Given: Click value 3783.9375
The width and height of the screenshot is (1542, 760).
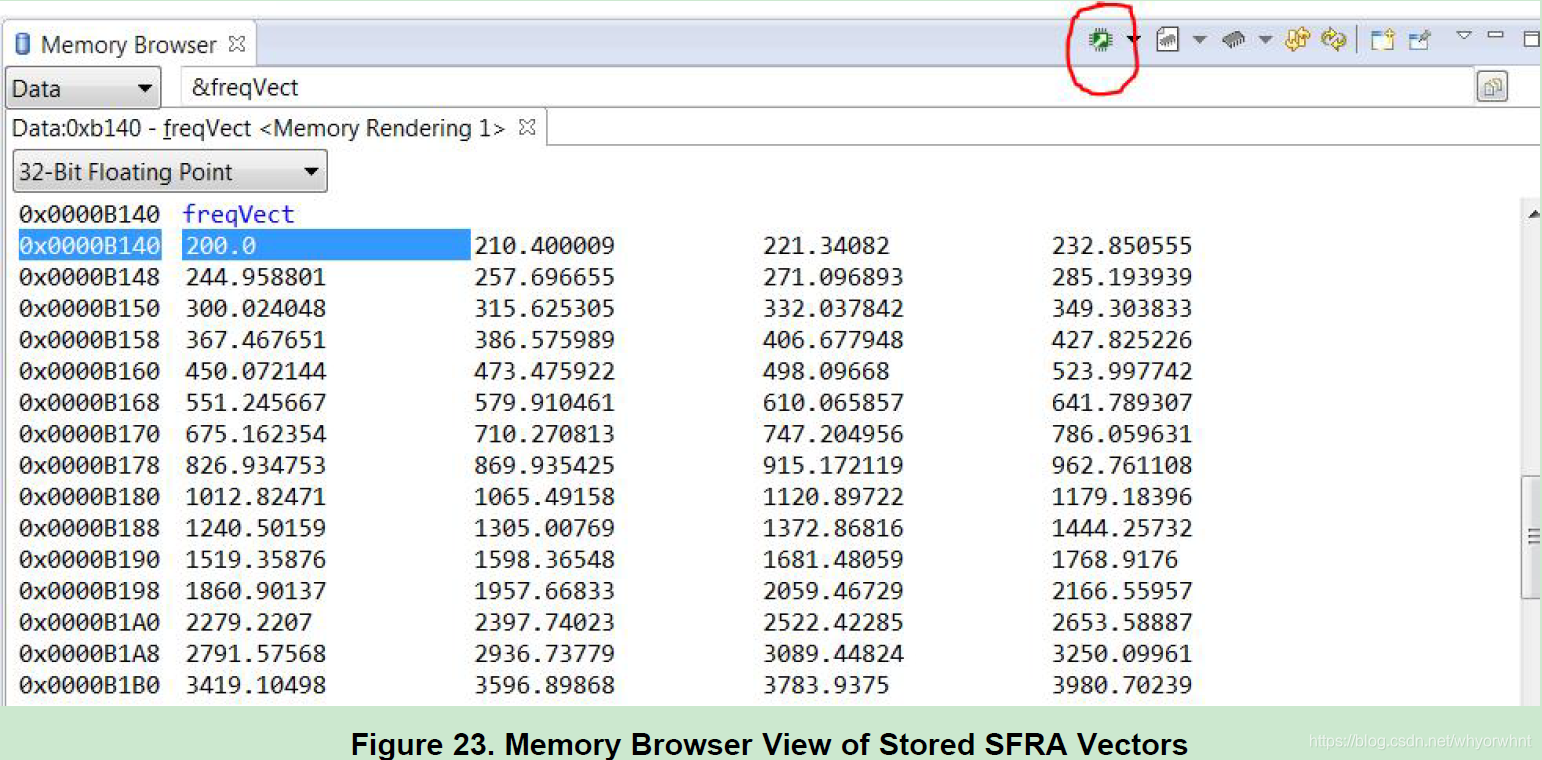Looking at the screenshot, I should tap(826, 685).
